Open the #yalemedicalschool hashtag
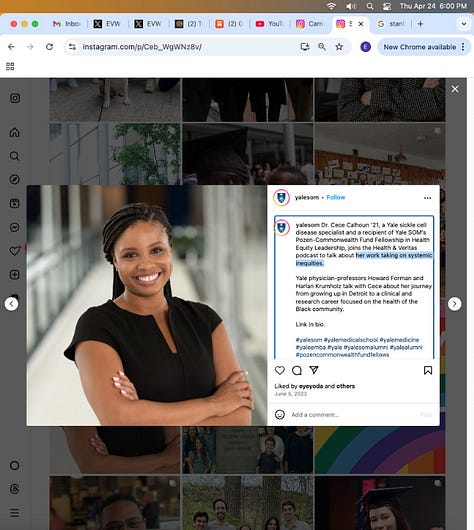This screenshot has height=530, width=474. click(351, 340)
